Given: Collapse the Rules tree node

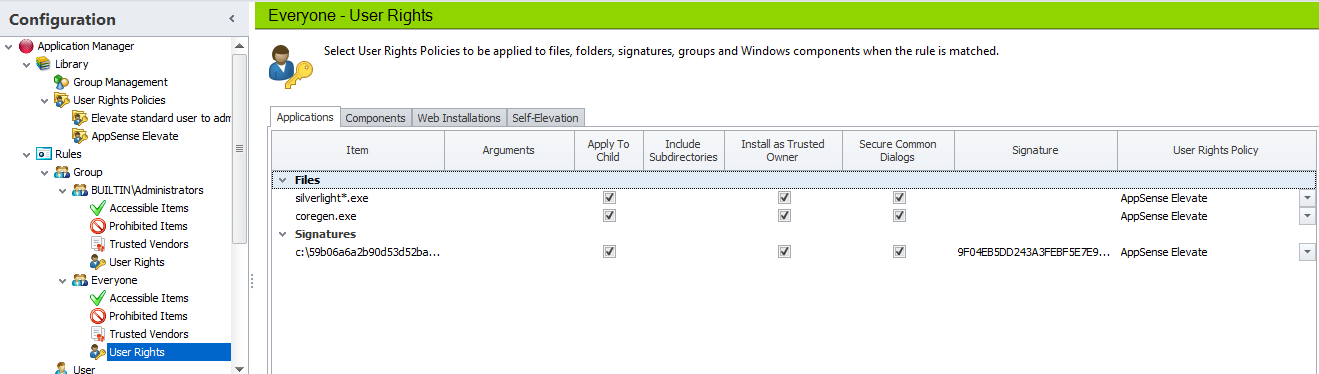Looking at the screenshot, I should 26,154.
